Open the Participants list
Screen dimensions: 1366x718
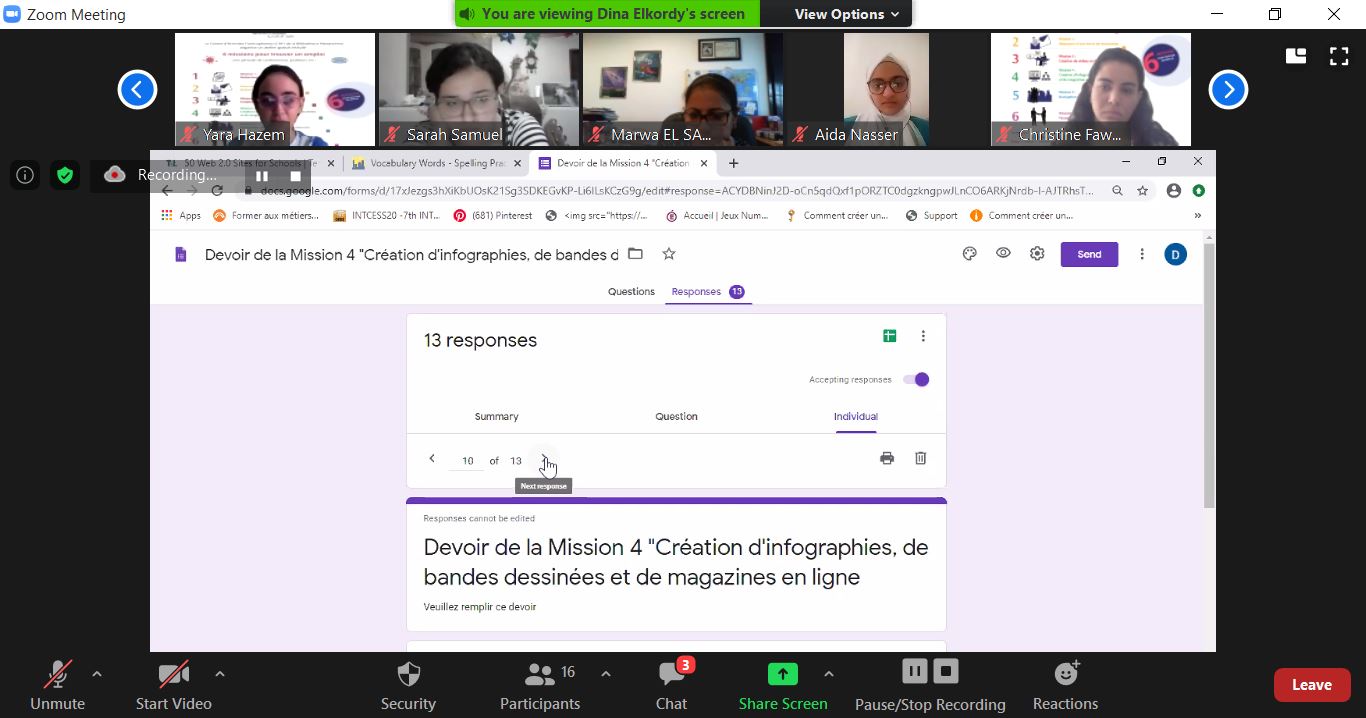[x=540, y=674]
